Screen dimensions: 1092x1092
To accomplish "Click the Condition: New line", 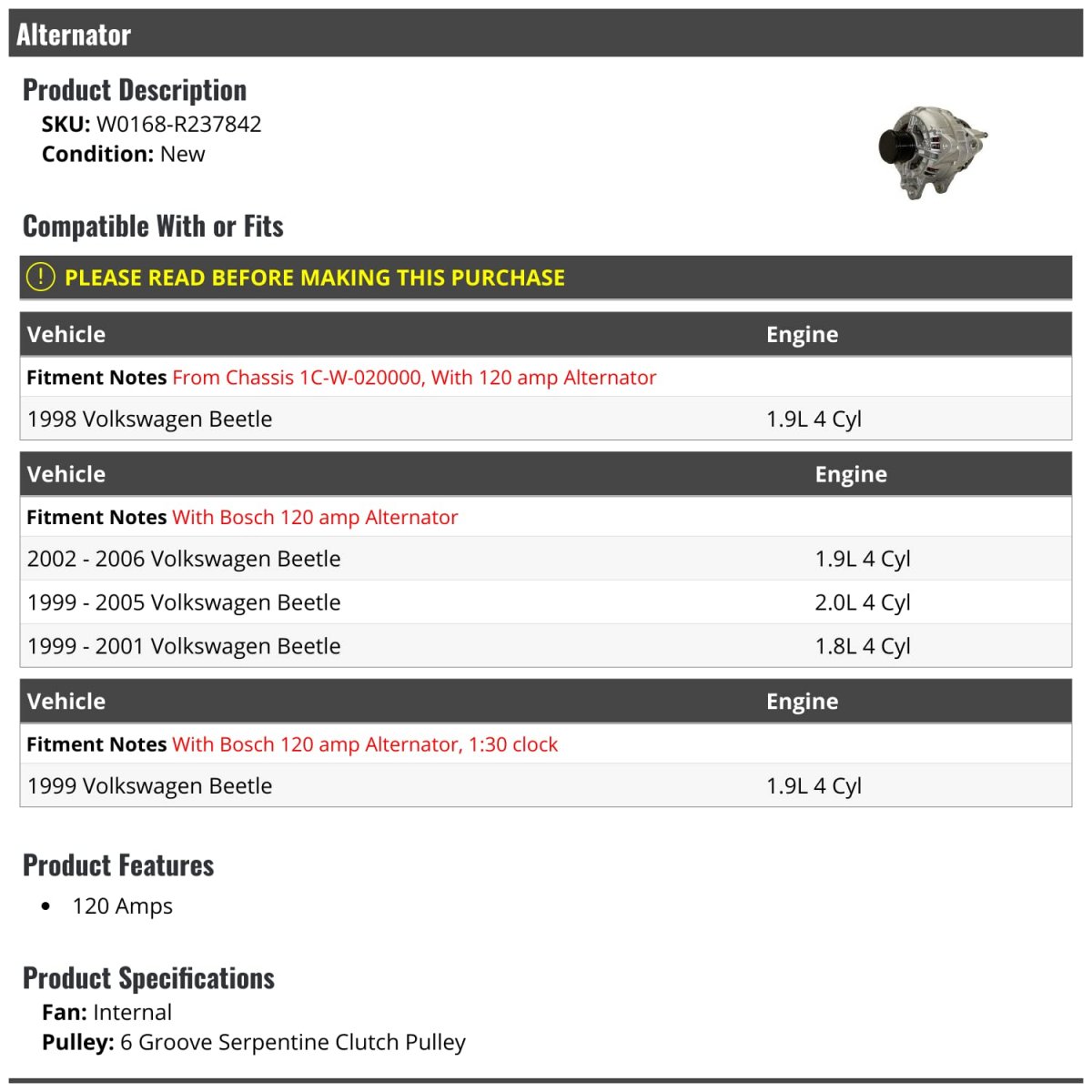I will tap(124, 154).
